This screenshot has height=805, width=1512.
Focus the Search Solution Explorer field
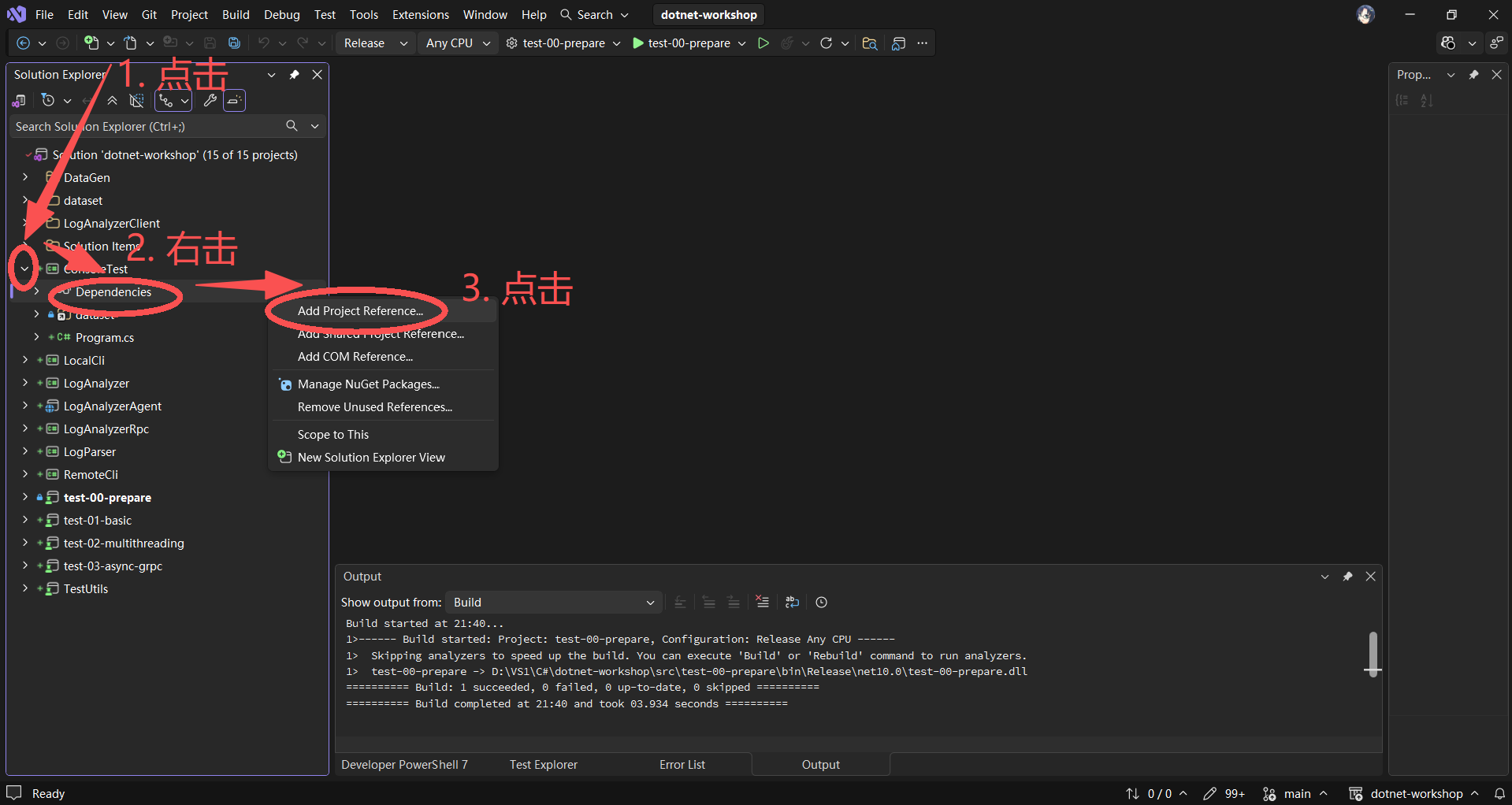coord(146,126)
